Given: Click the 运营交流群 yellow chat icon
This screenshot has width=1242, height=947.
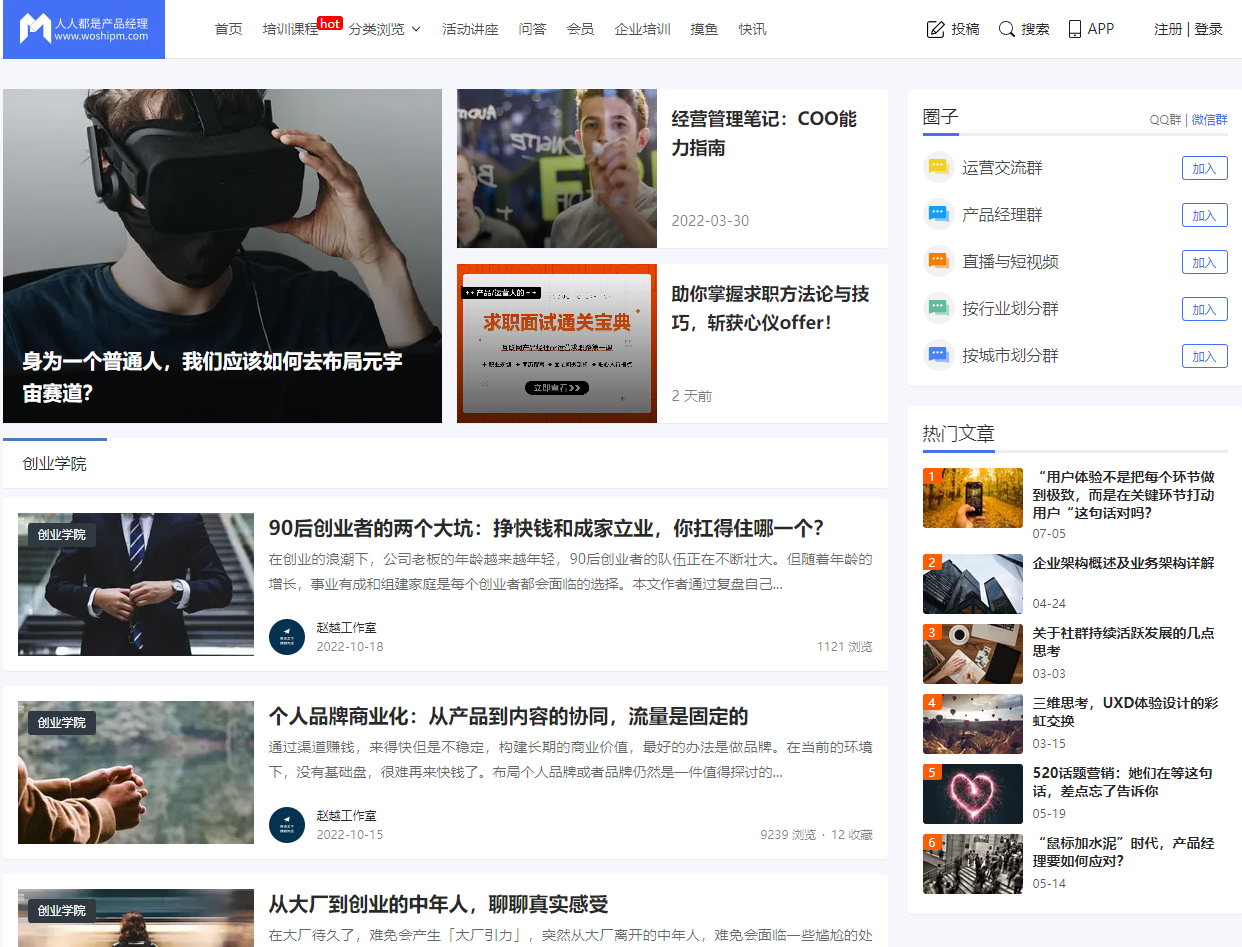Looking at the screenshot, I should (938, 168).
